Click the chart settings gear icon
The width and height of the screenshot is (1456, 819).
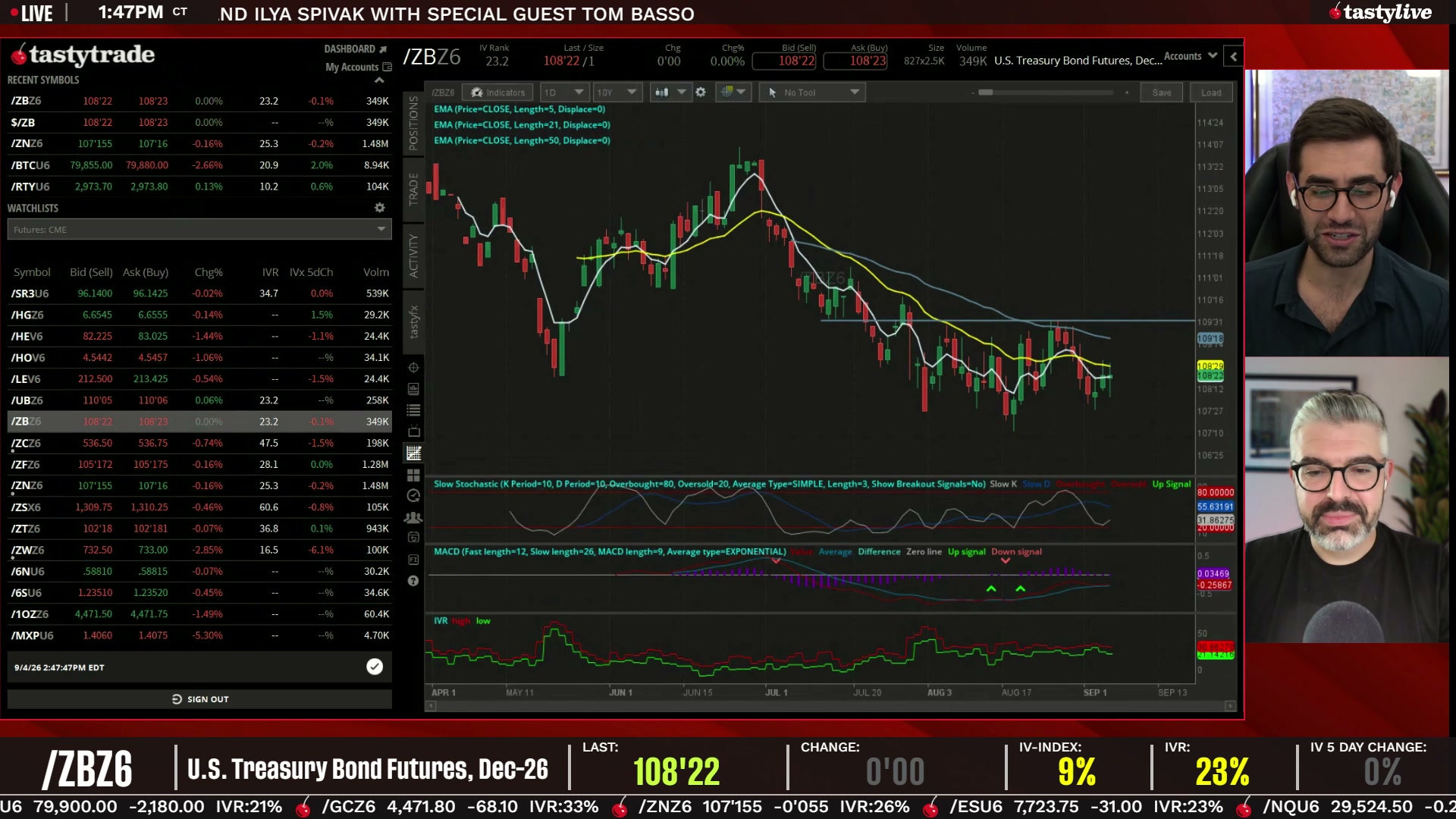tap(701, 93)
